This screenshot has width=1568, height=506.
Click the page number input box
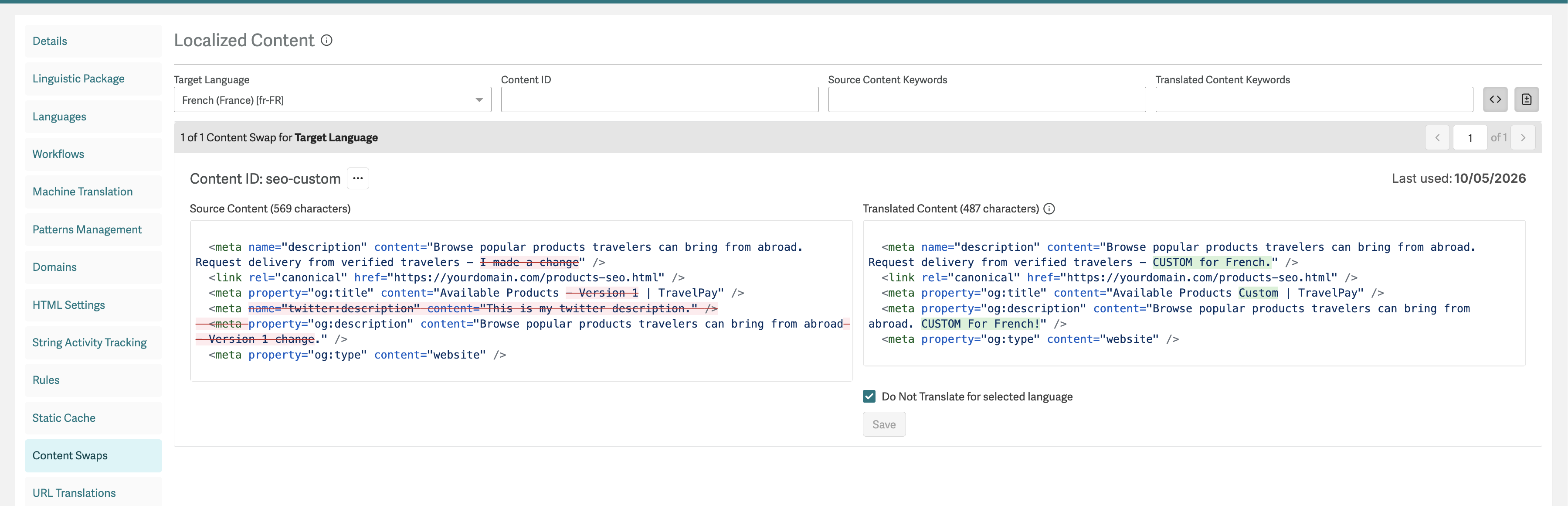tap(1470, 137)
